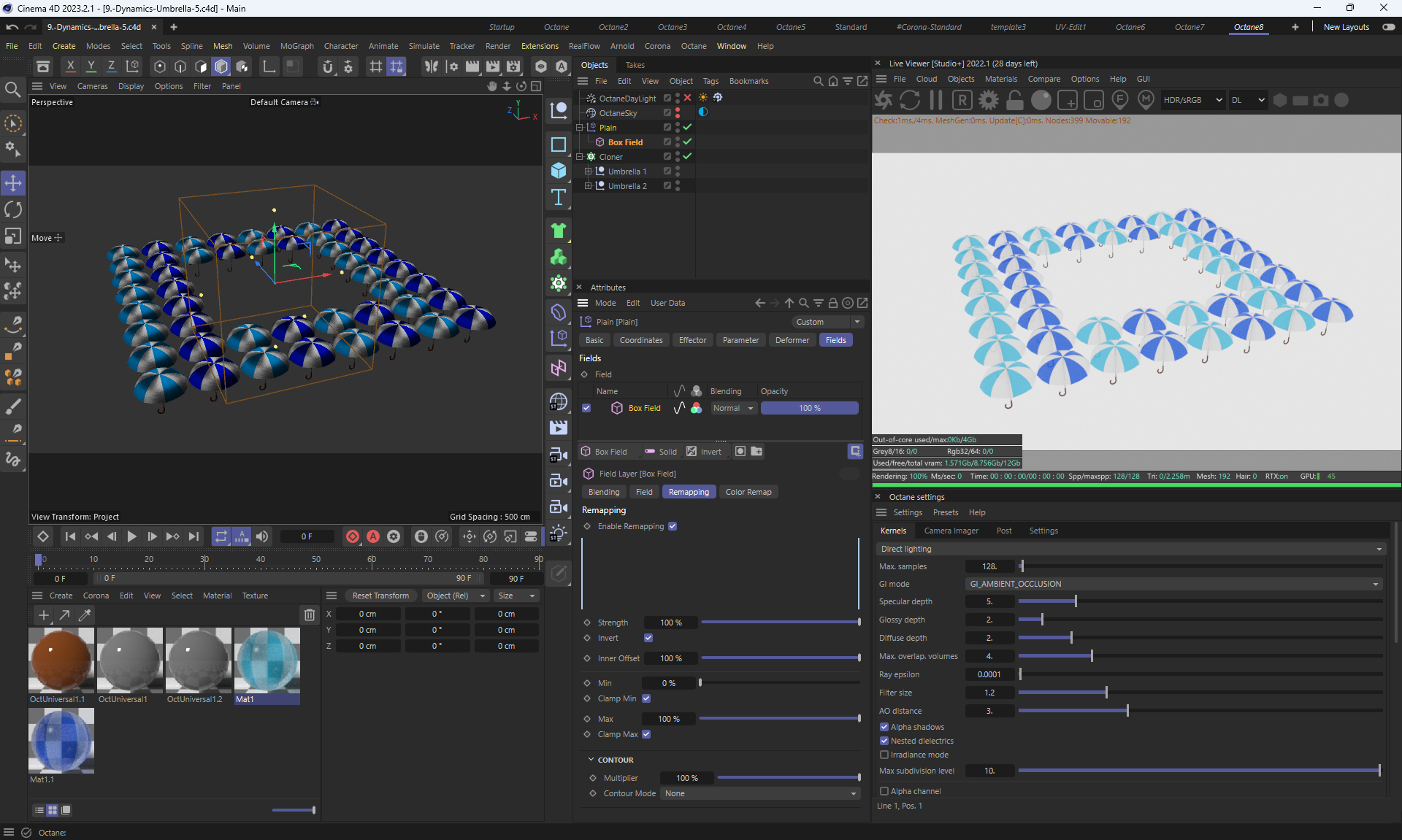Select the Rotate tool in left toolbar
1402x840 pixels.
[13, 210]
